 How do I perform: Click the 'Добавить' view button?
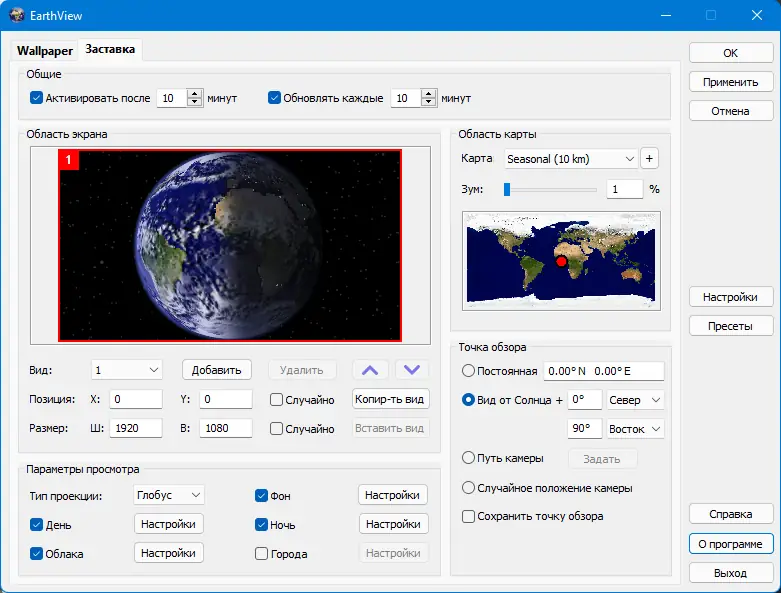(217, 370)
